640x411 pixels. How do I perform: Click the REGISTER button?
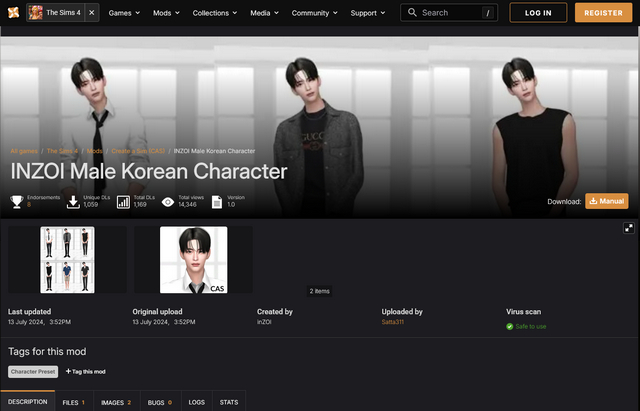click(603, 13)
